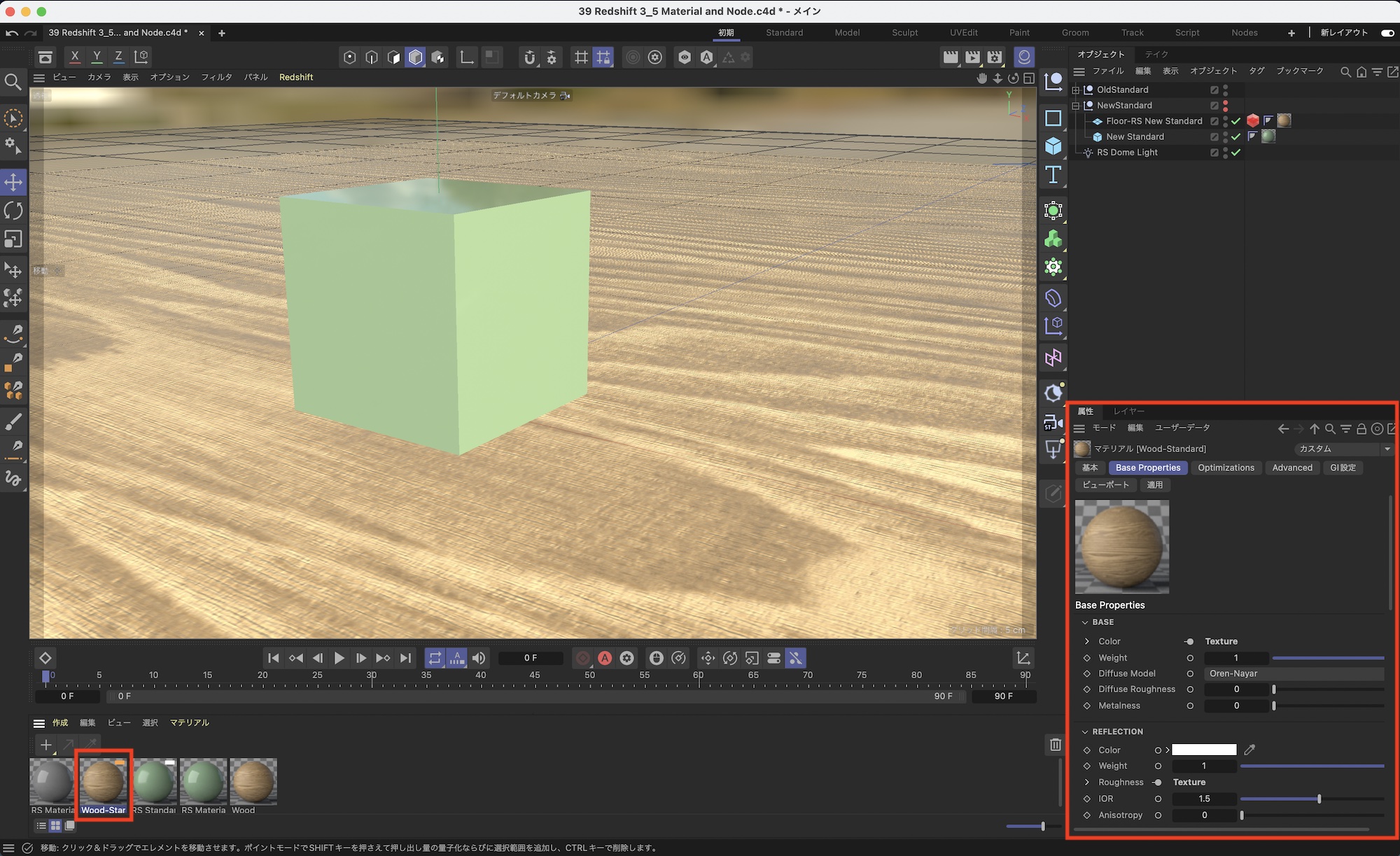This screenshot has height=856, width=1400.
Task: Click the white Reflection Color swatch
Action: (1204, 750)
